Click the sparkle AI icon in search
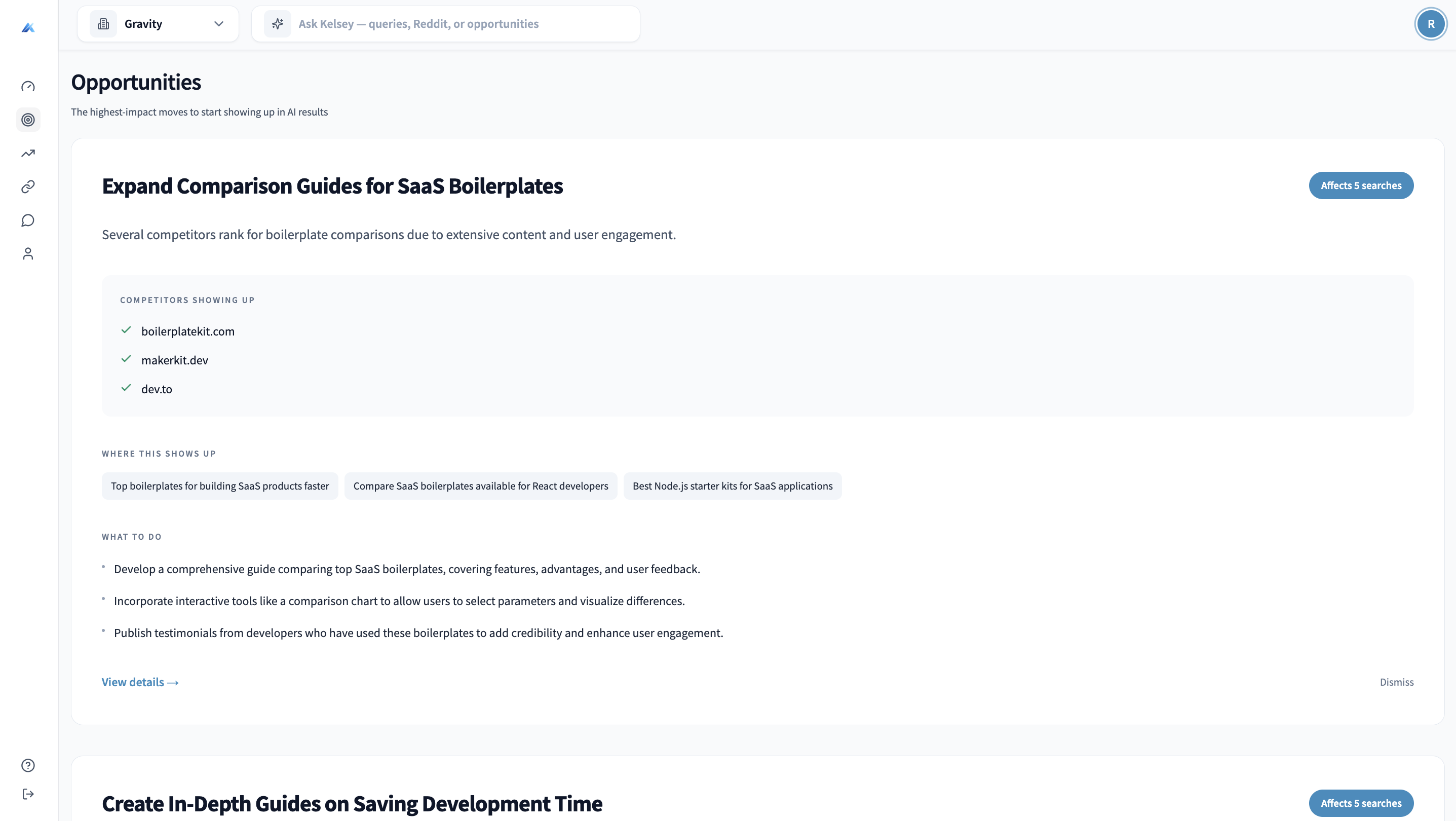1456x821 pixels. click(278, 24)
